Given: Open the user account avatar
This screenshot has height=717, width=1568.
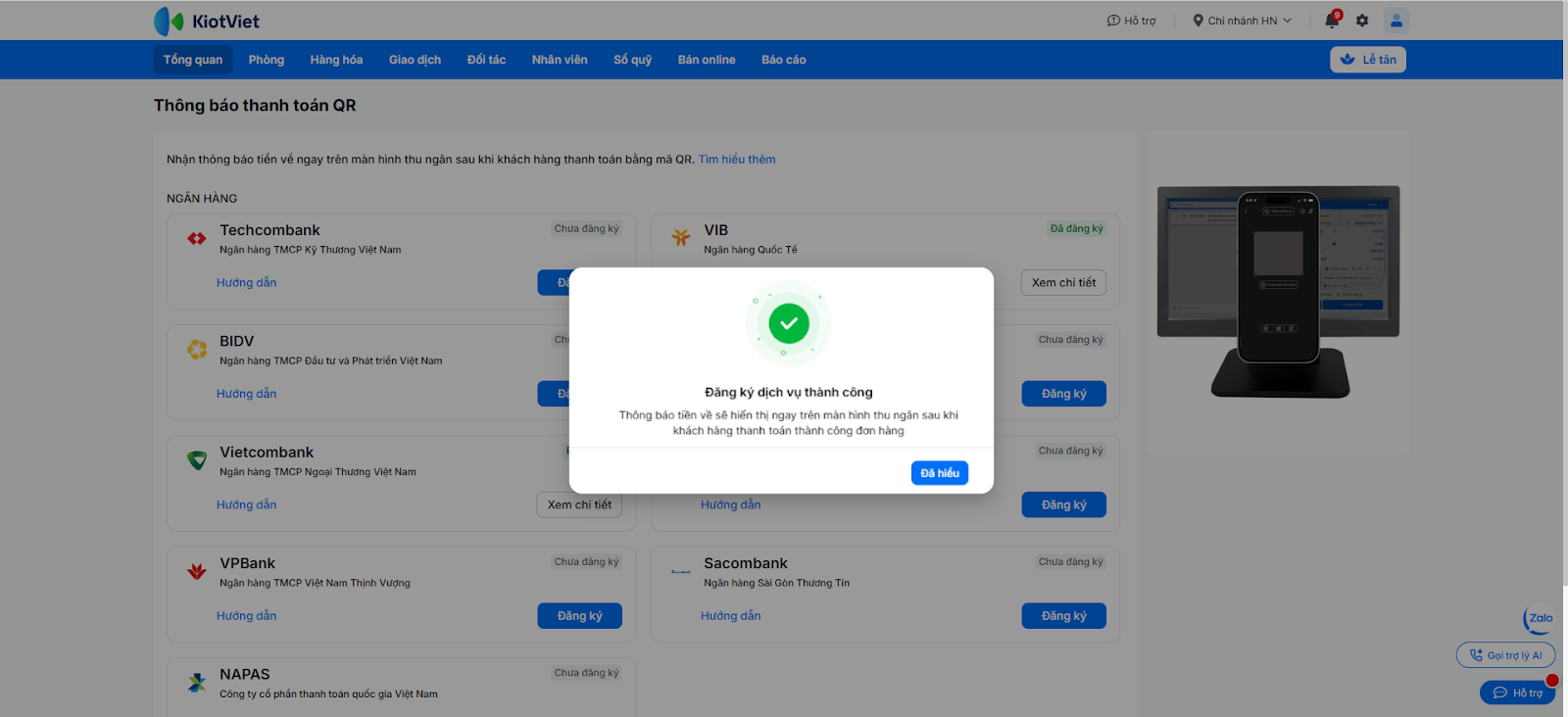Looking at the screenshot, I should pyautogui.click(x=1396, y=21).
